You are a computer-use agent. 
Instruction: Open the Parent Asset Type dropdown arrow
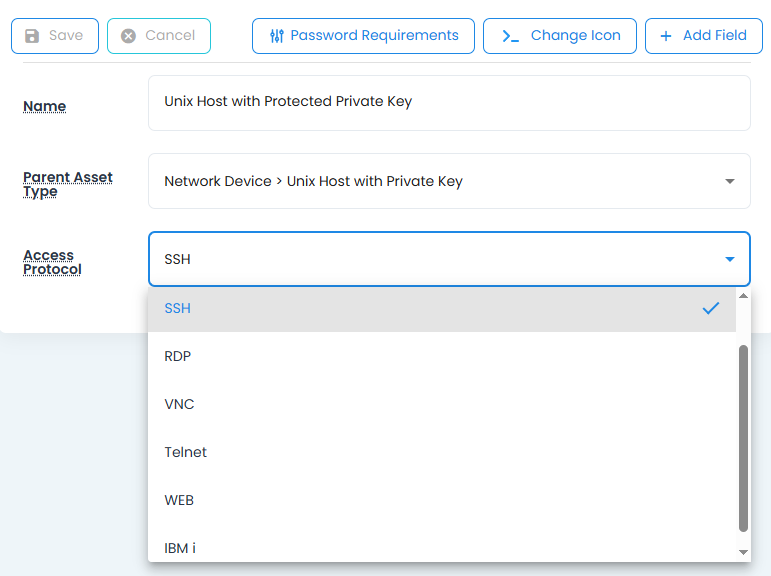[x=729, y=181]
